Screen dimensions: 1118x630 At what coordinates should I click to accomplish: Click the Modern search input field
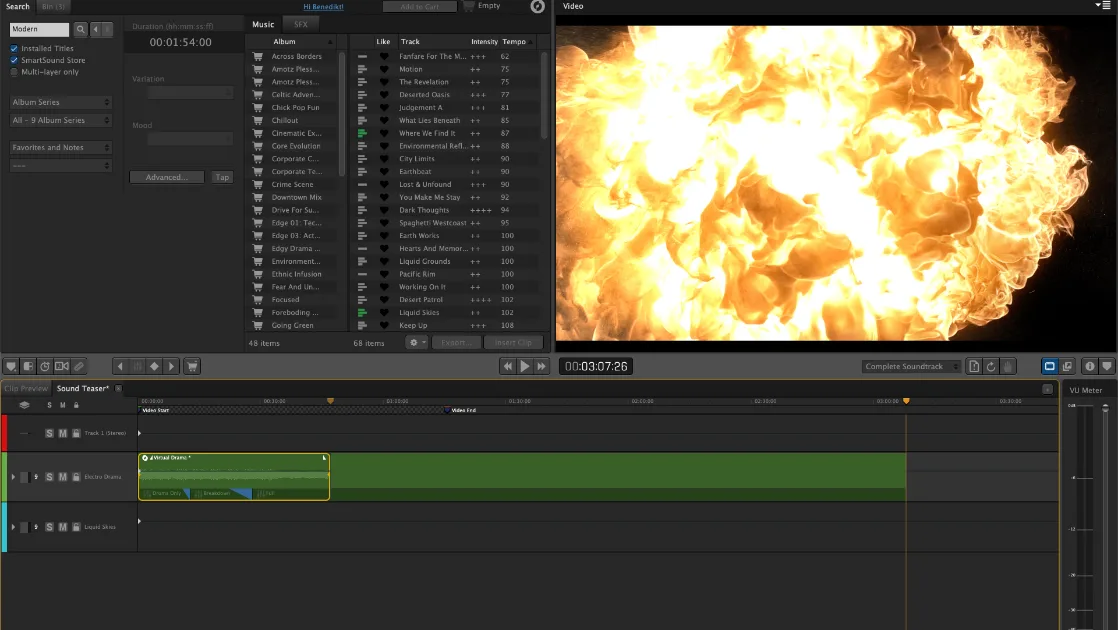(39, 29)
